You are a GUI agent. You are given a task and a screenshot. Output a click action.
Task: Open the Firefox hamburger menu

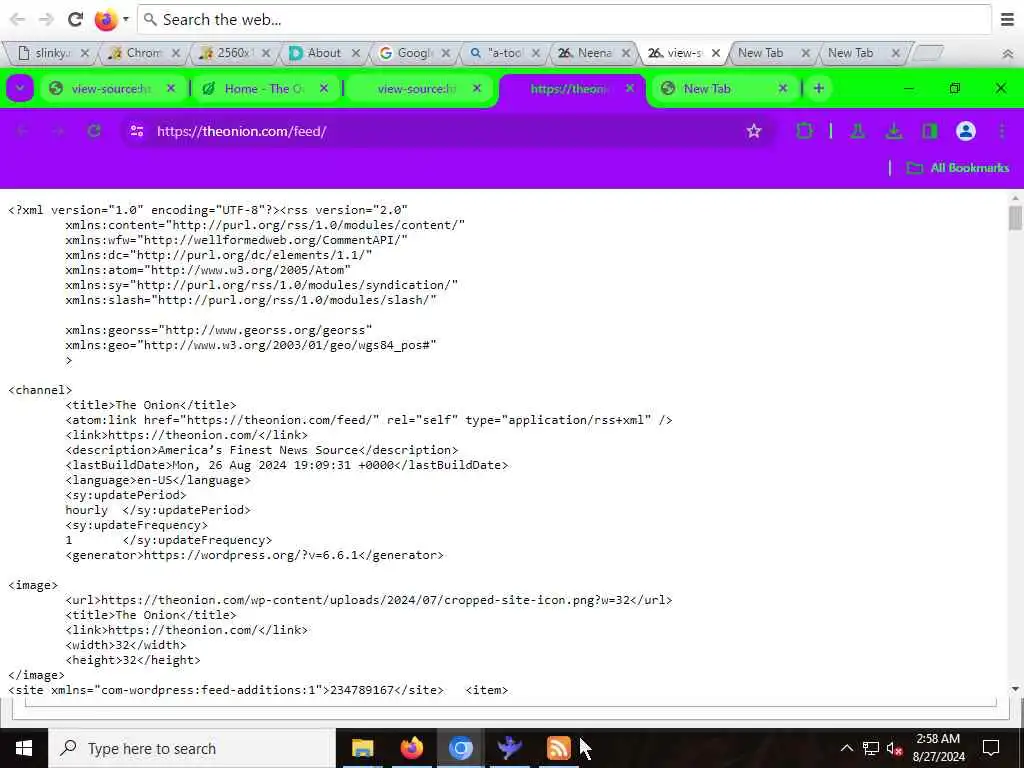click(x=1008, y=20)
